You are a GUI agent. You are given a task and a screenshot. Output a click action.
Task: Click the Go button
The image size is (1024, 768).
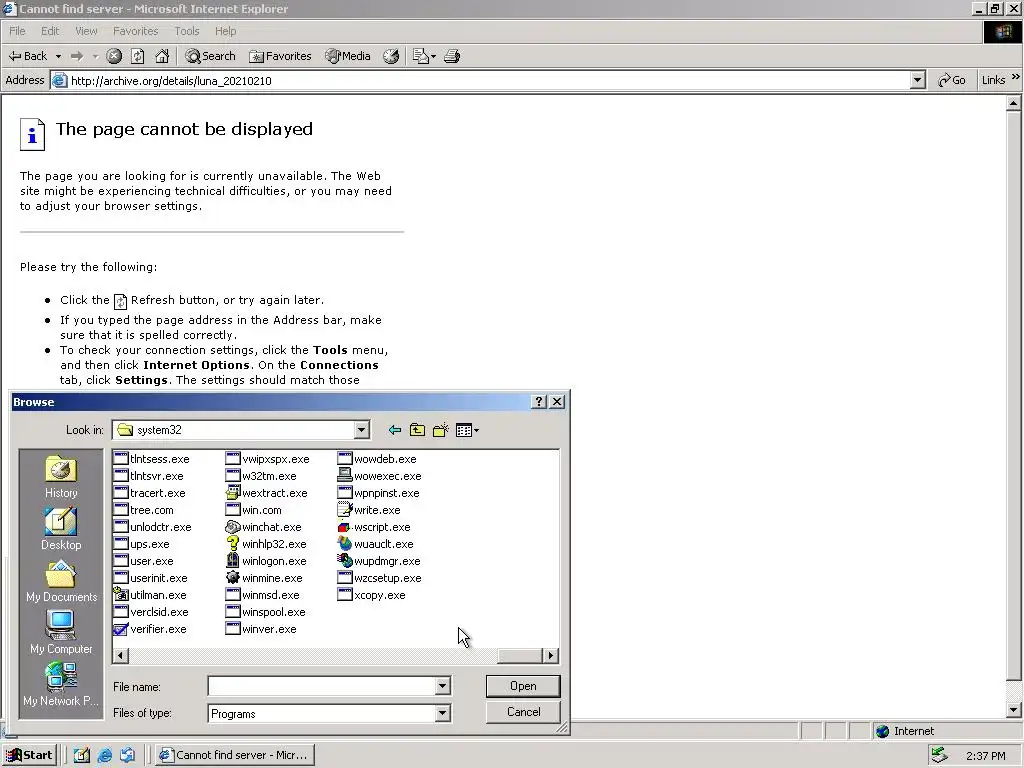pos(952,80)
